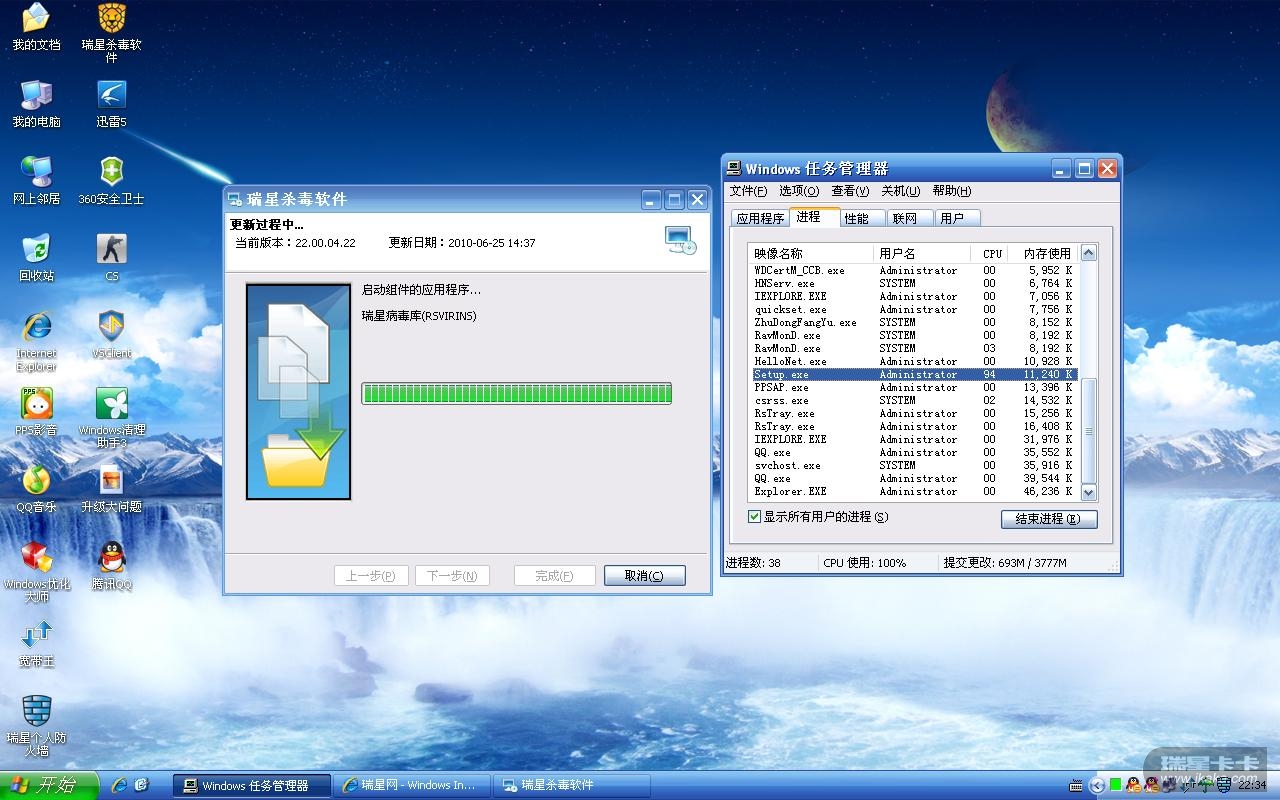This screenshot has width=1280, height=800.
Task: Open the 开始 Start menu button
Action: [x=49, y=785]
